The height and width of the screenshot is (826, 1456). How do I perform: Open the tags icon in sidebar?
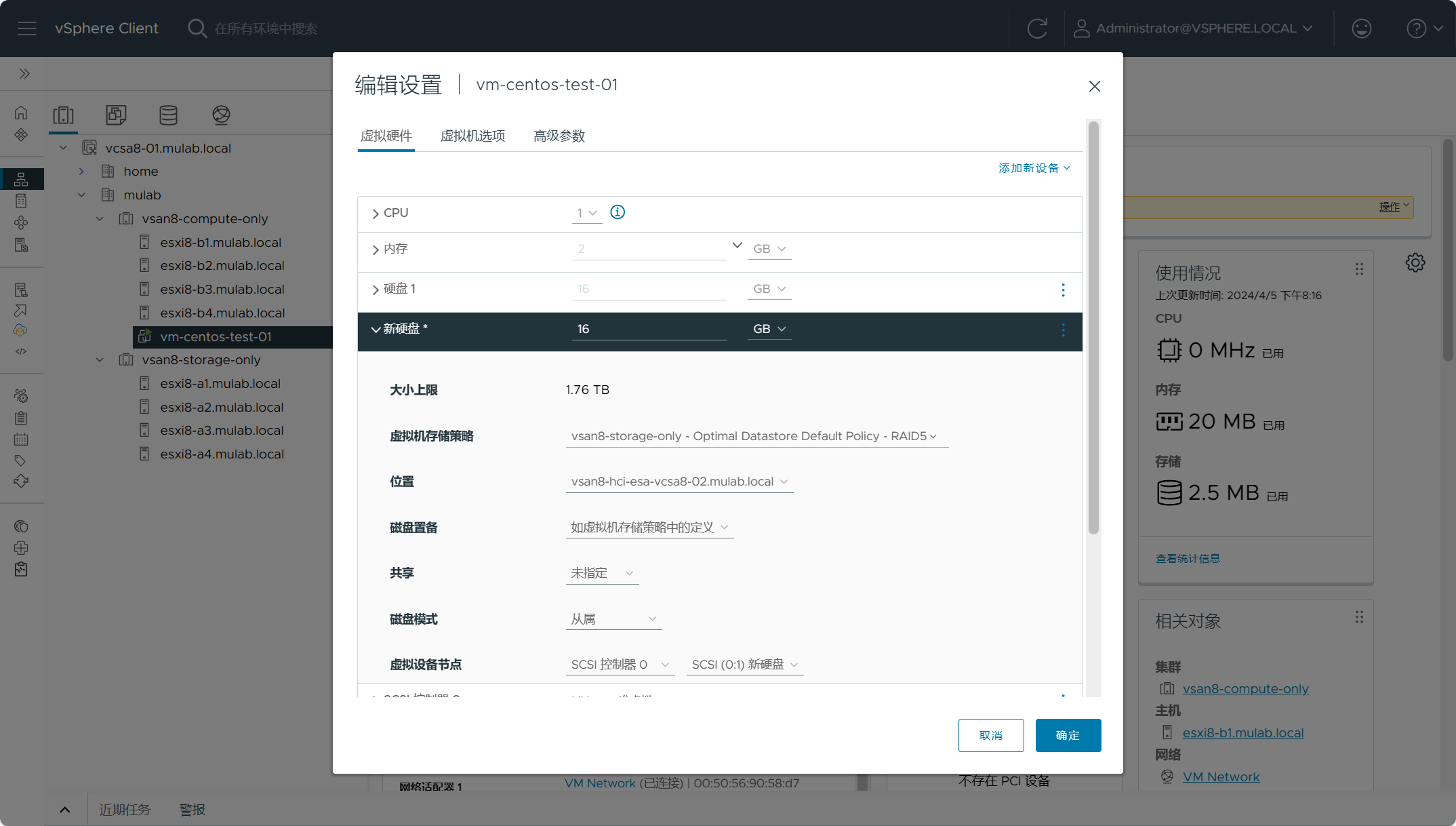21,460
